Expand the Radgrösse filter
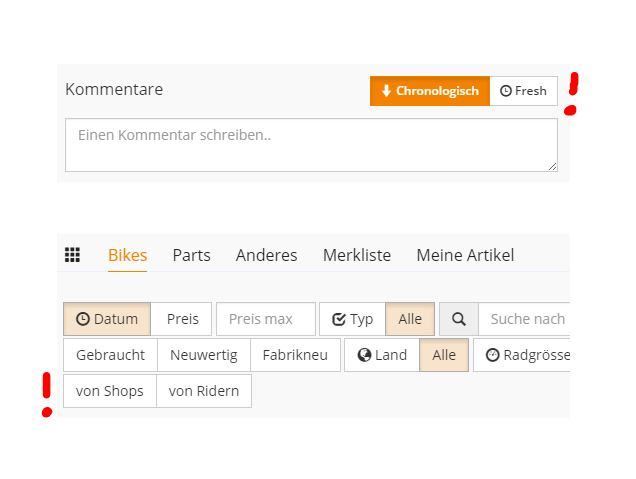The width and height of the screenshot is (636, 479). tap(522, 355)
